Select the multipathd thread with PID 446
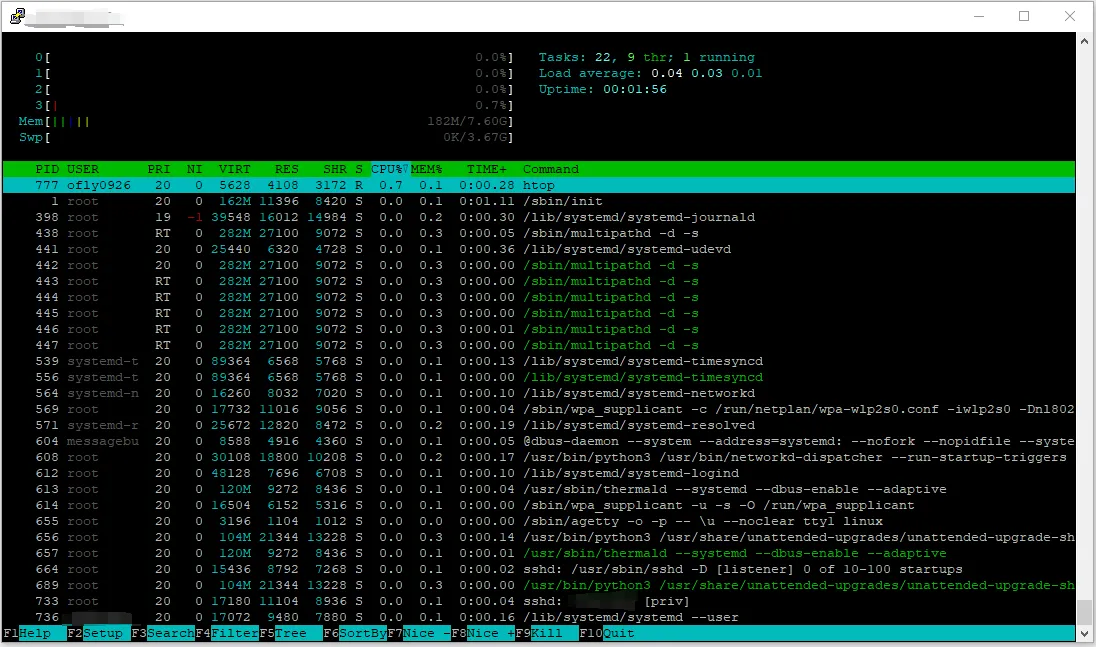The width and height of the screenshot is (1096, 647). click(539, 329)
